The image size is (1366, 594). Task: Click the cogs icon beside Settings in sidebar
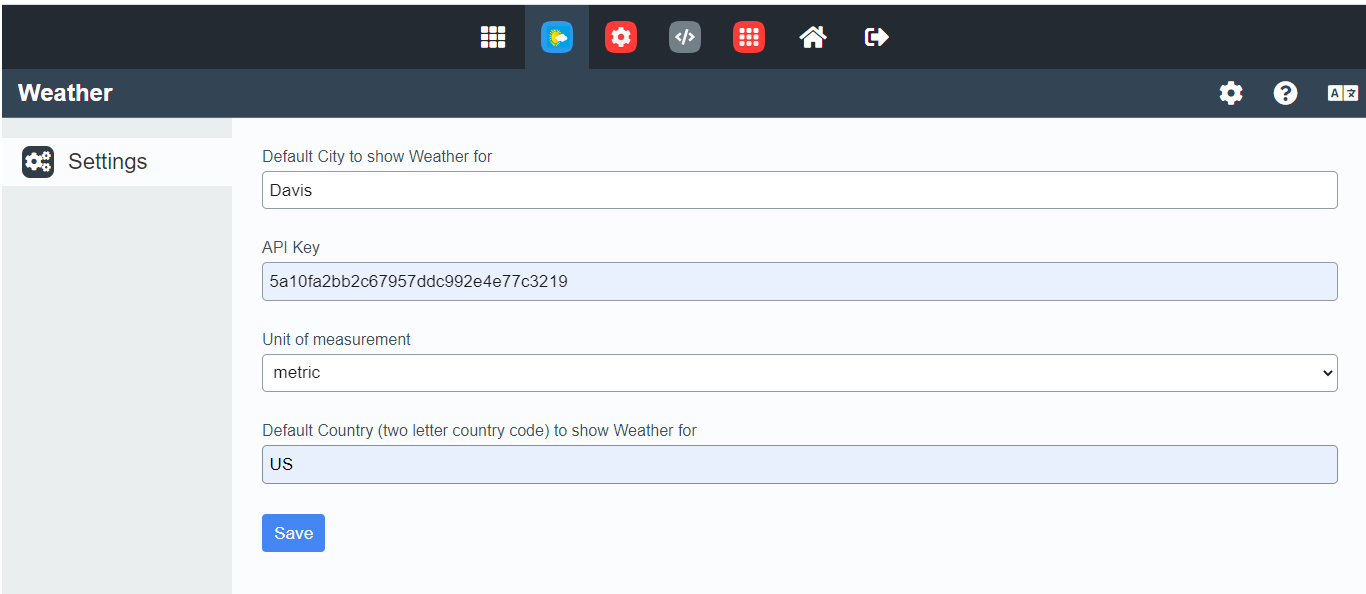(38, 162)
